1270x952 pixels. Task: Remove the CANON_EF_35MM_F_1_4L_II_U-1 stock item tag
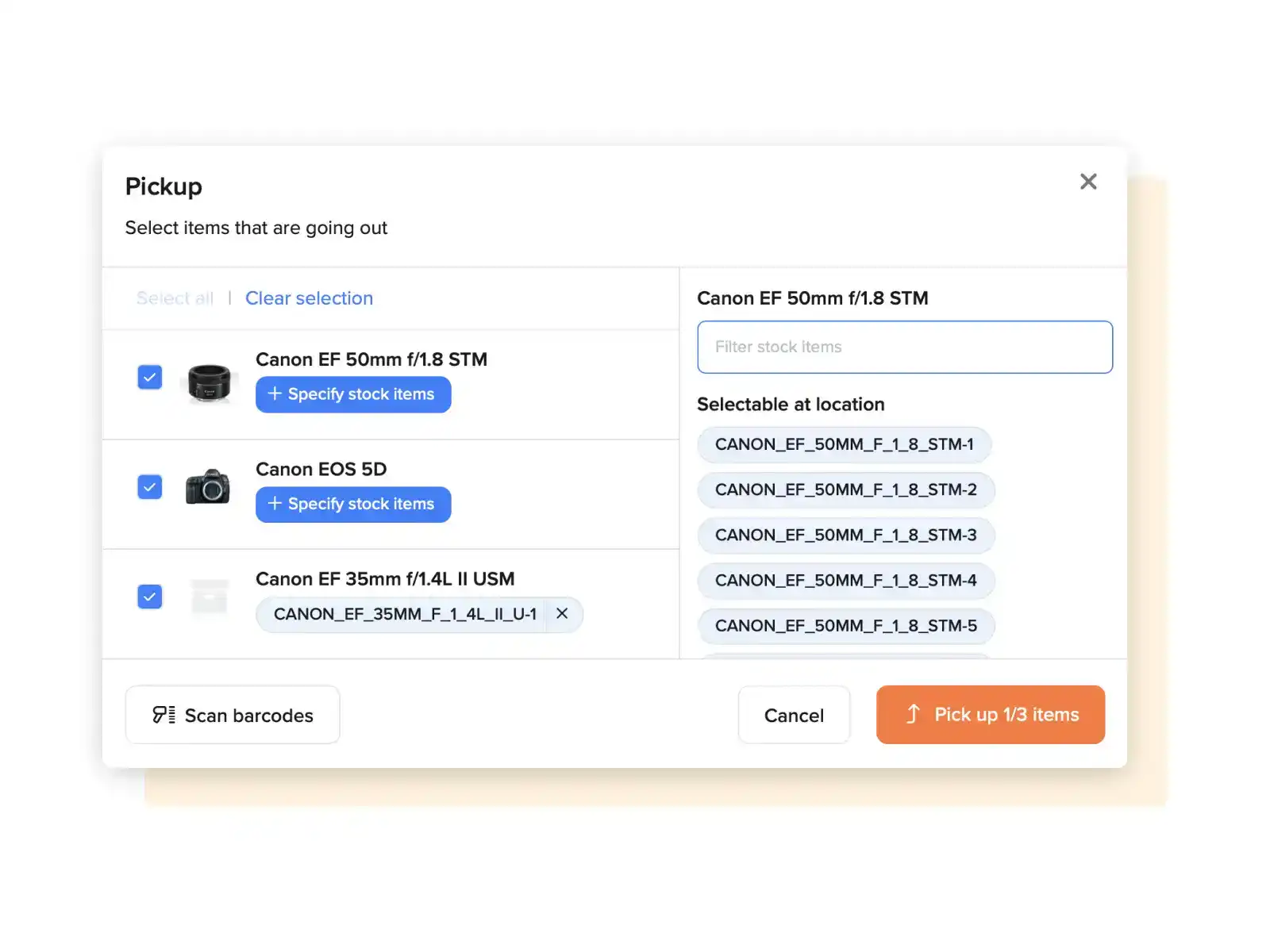tap(562, 614)
